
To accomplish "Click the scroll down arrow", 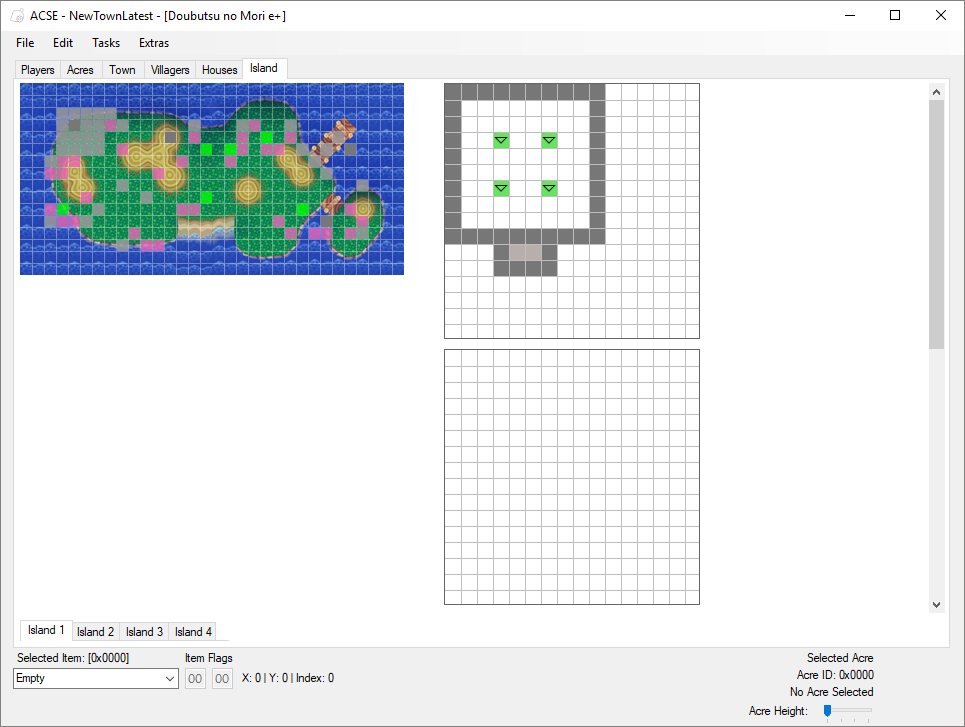I will pyautogui.click(x=936, y=604).
